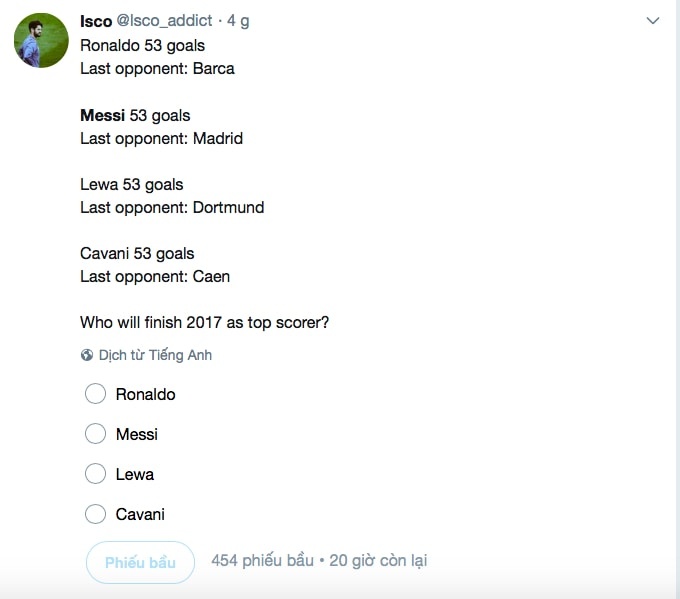Click the Last opponent: Dortmund line
The image size is (680, 599).
[172, 207]
